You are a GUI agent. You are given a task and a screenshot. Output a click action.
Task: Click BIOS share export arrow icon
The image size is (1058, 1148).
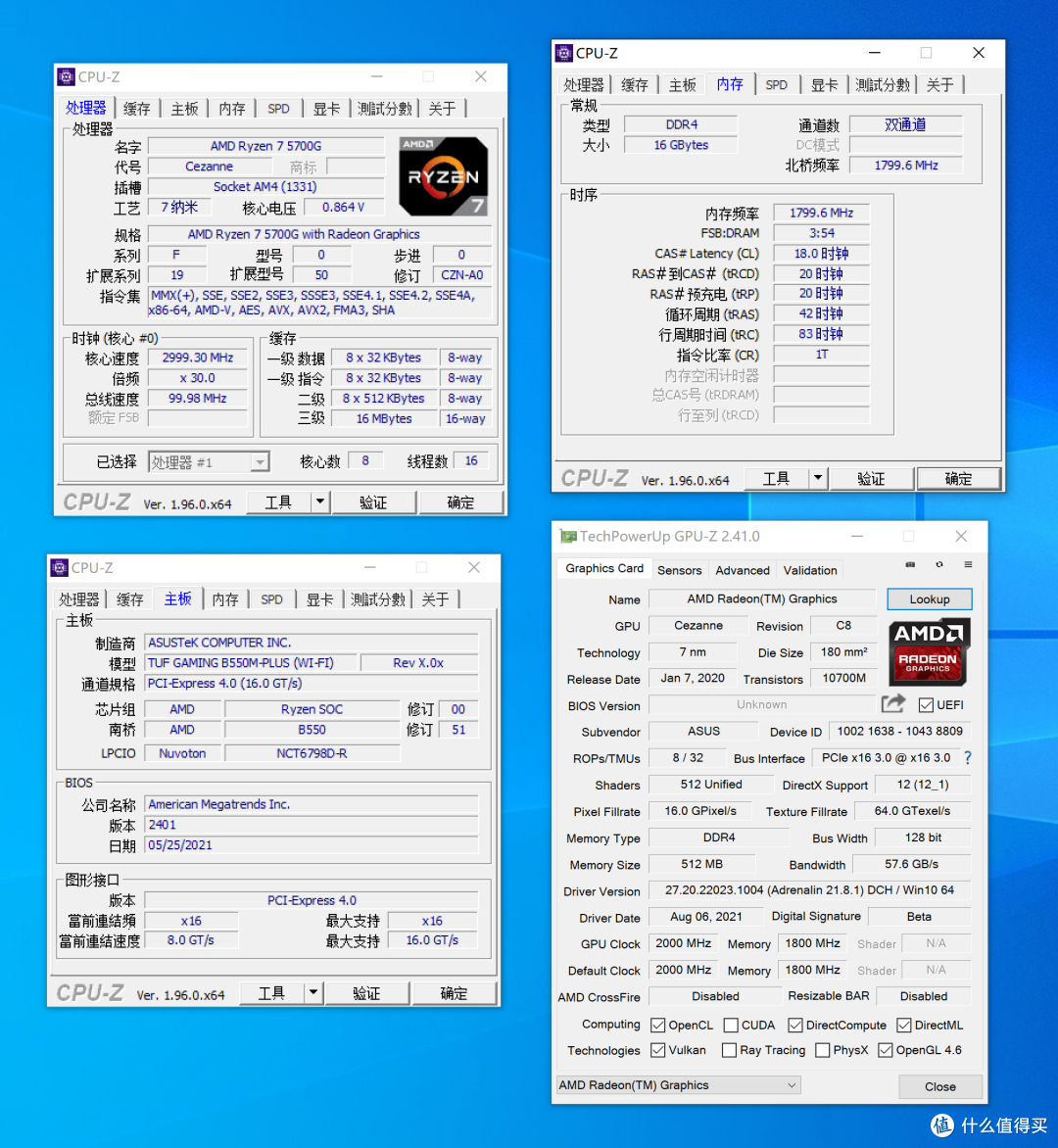tap(893, 704)
